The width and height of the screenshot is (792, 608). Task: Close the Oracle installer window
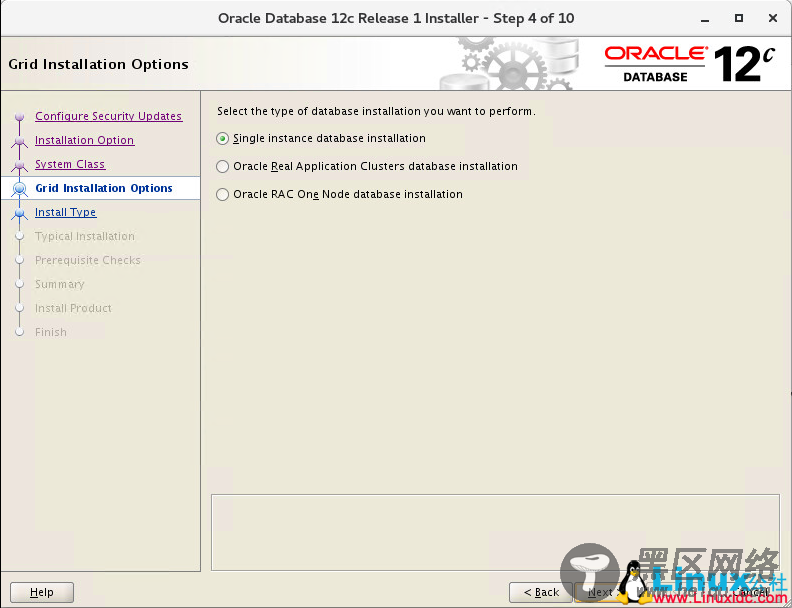pos(772,18)
